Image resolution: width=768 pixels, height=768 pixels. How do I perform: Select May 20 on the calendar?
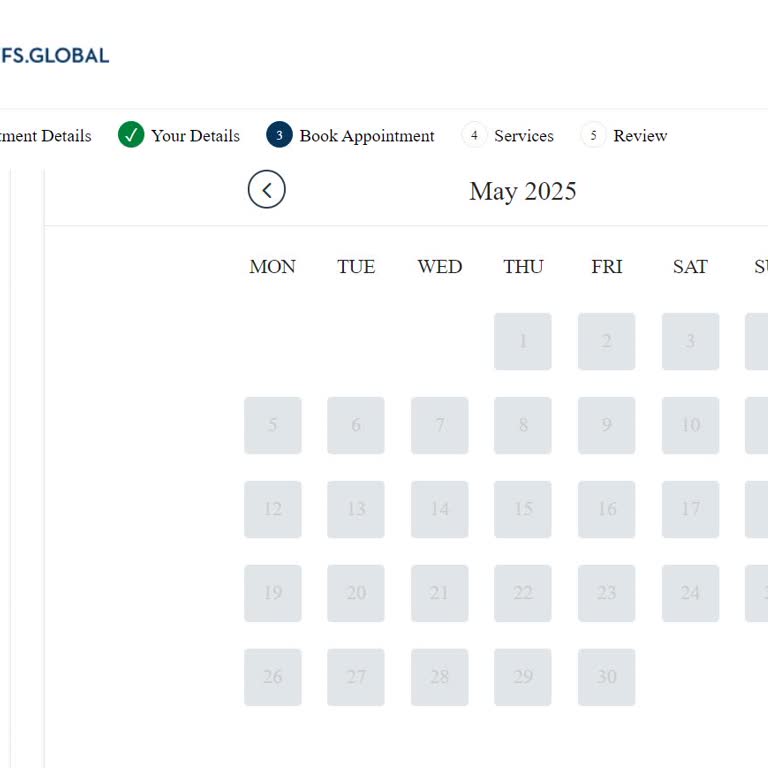point(356,593)
